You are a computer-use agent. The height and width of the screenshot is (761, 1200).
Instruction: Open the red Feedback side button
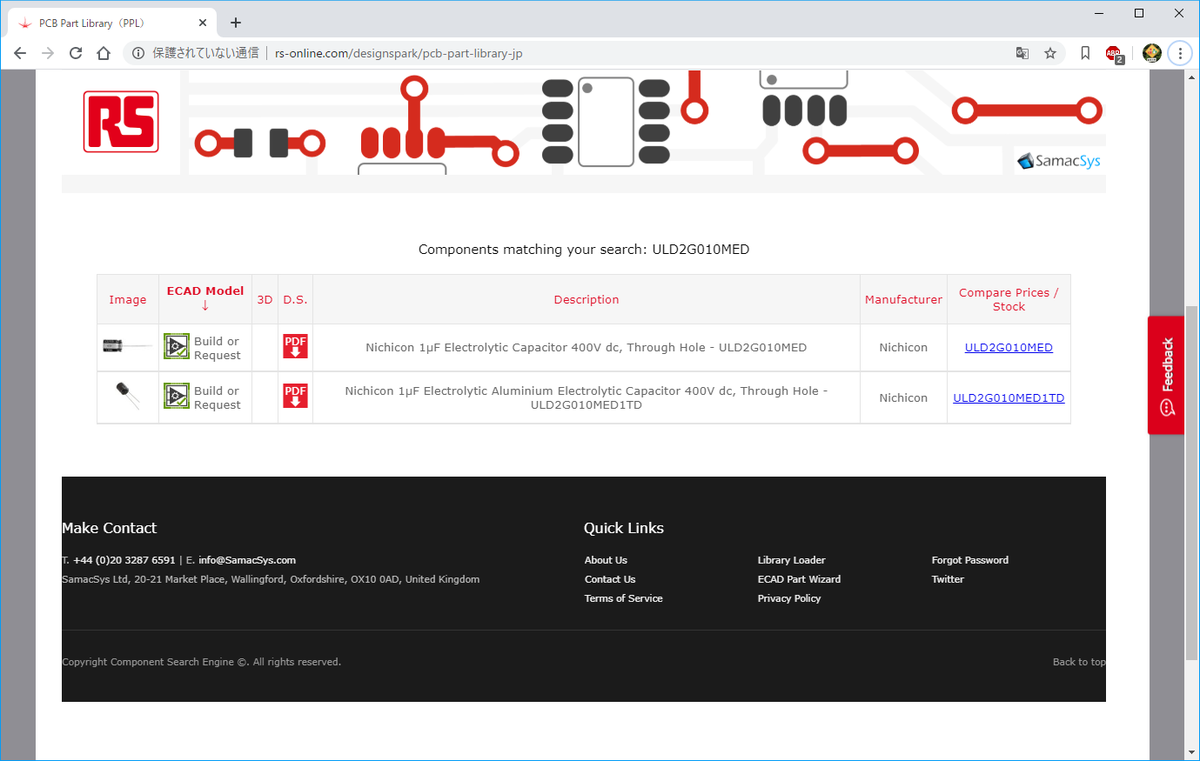click(1165, 375)
